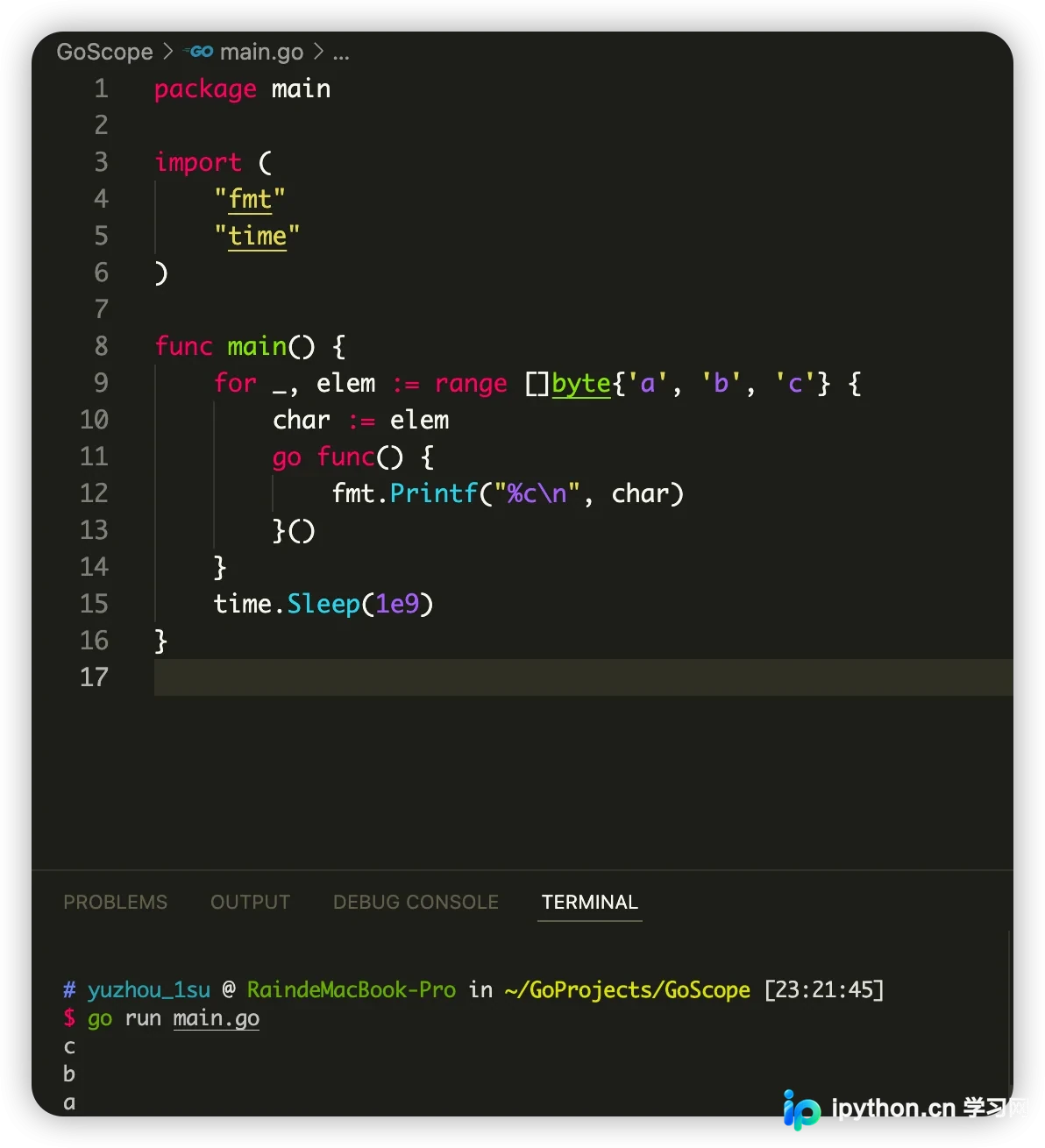Follow the "fmt" import link on line 4
This screenshot has width=1045, height=1148.
point(250,199)
